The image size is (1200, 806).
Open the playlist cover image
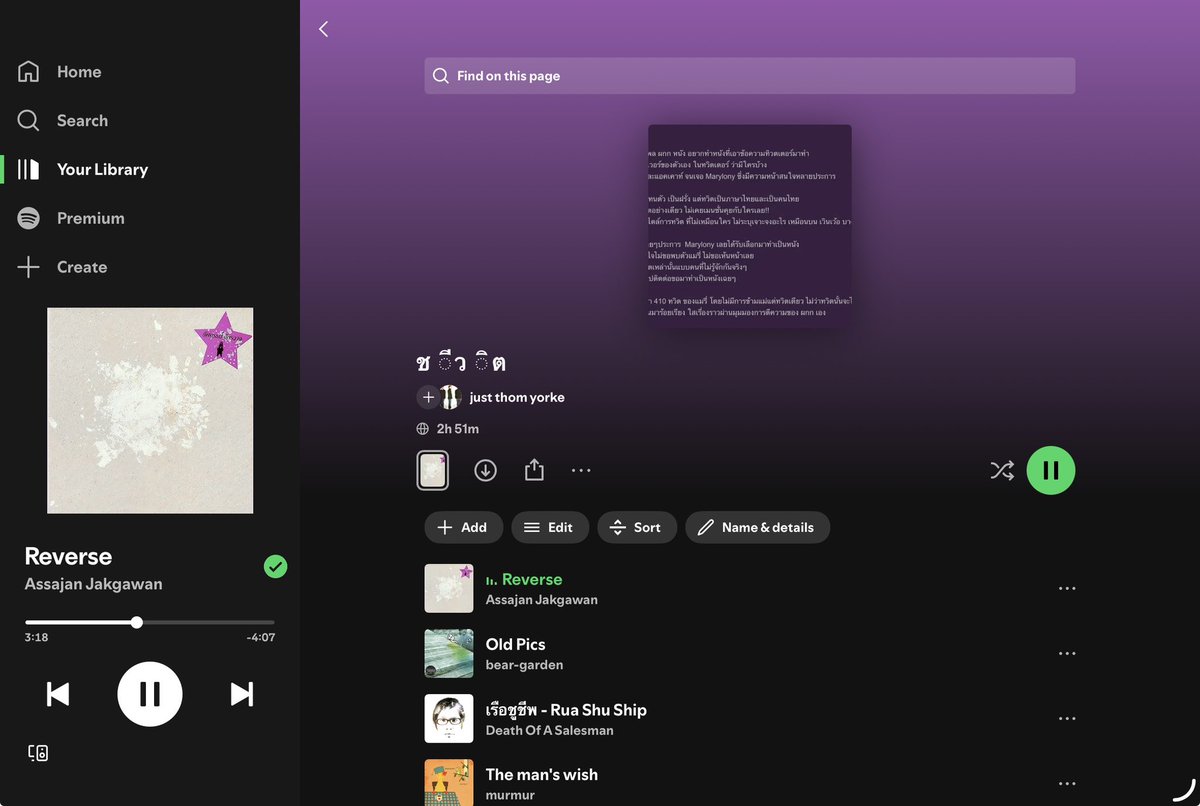(750, 226)
